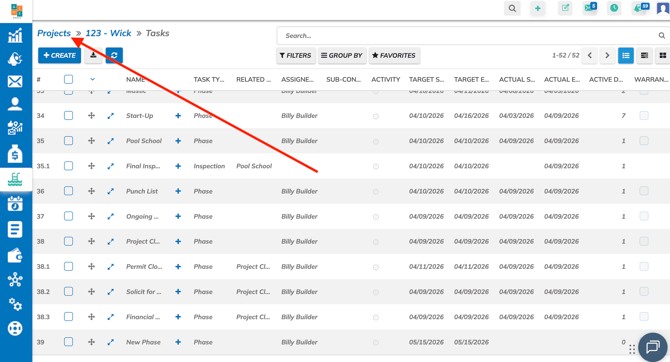
Task: Check the row 35 Pool School checkbox
Action: point(68,141)
